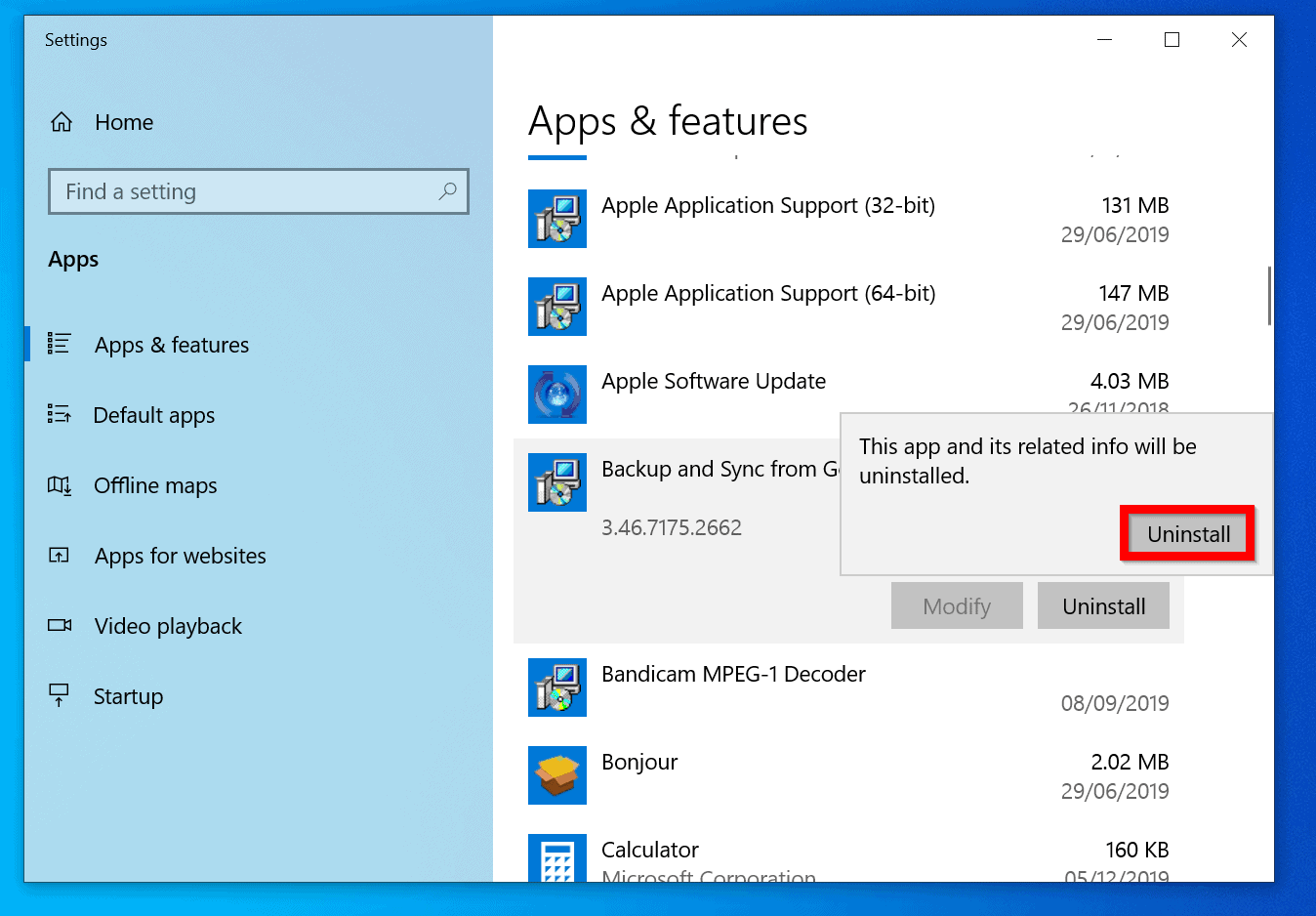Click the Apple Software Update icon
Viewport: 1316px width, 916px height.
(557, 395)
